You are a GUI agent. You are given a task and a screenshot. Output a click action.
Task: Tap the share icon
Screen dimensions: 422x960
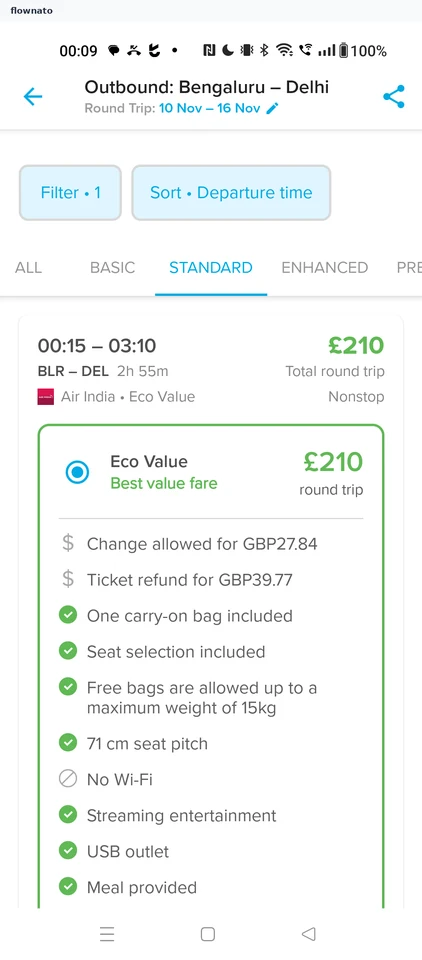(x=394, y=97)
